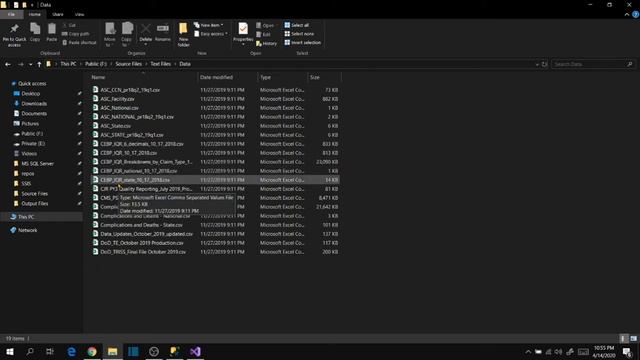
Task: Switch to the View ribbon tab
Action: [79, 14]
